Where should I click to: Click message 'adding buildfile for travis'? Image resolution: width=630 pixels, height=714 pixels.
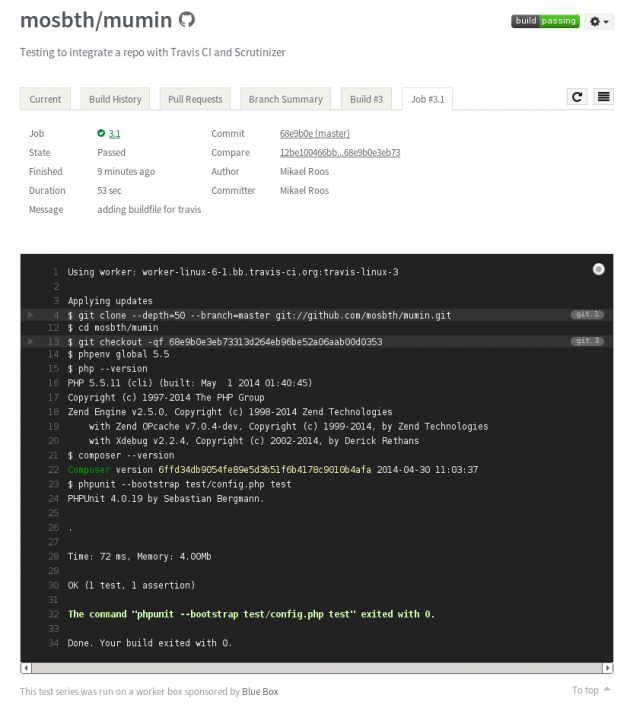149,209
